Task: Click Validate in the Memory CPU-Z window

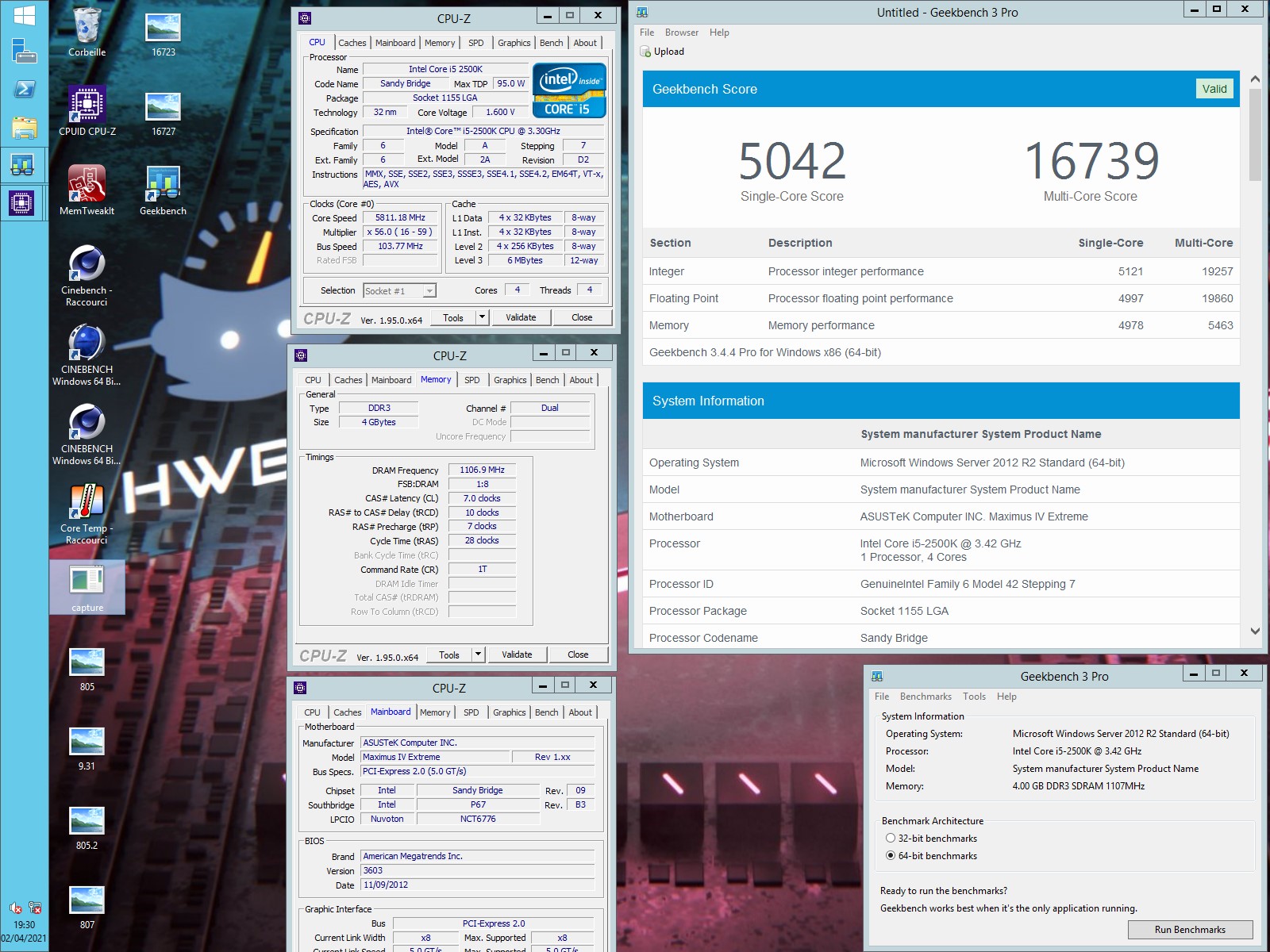Action: (517, 654)
